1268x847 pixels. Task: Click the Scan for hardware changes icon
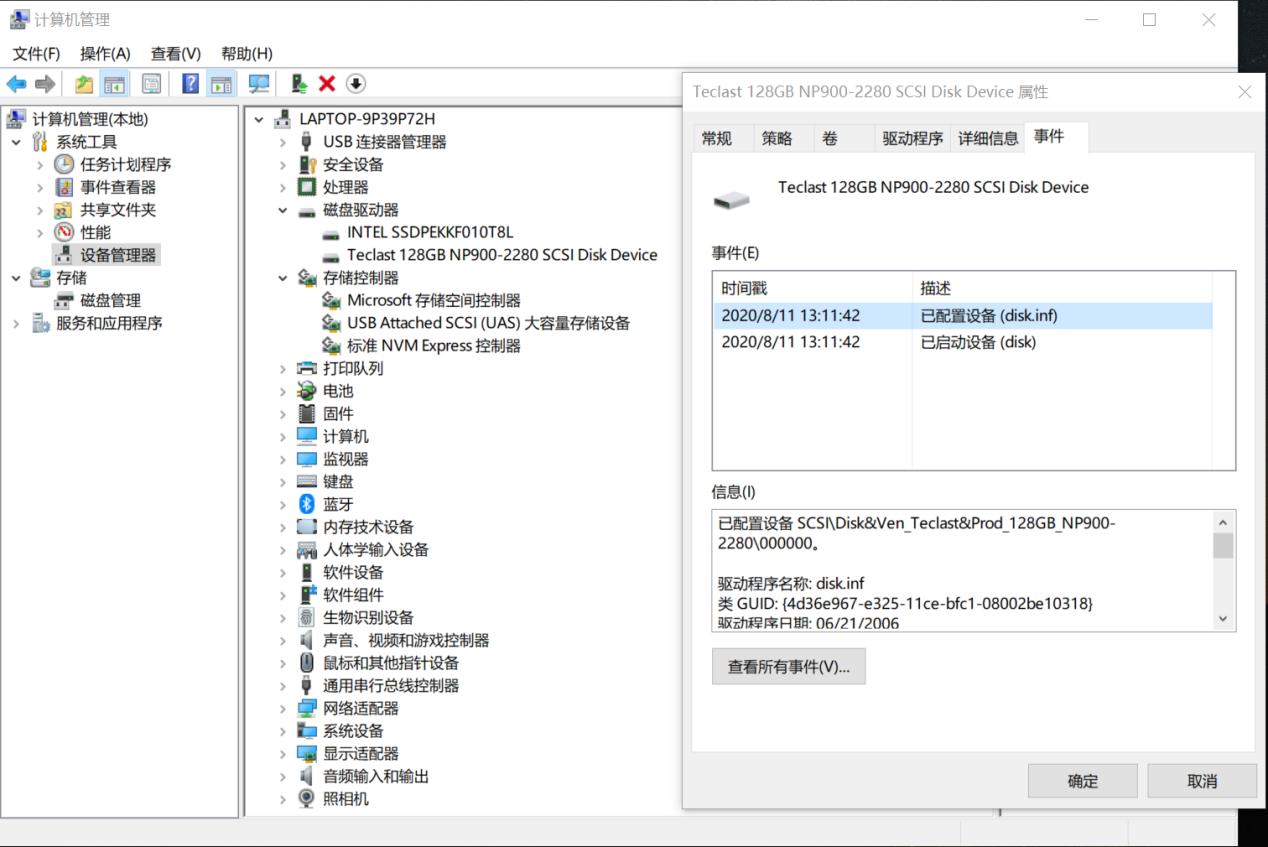click(x=257, y=84)
